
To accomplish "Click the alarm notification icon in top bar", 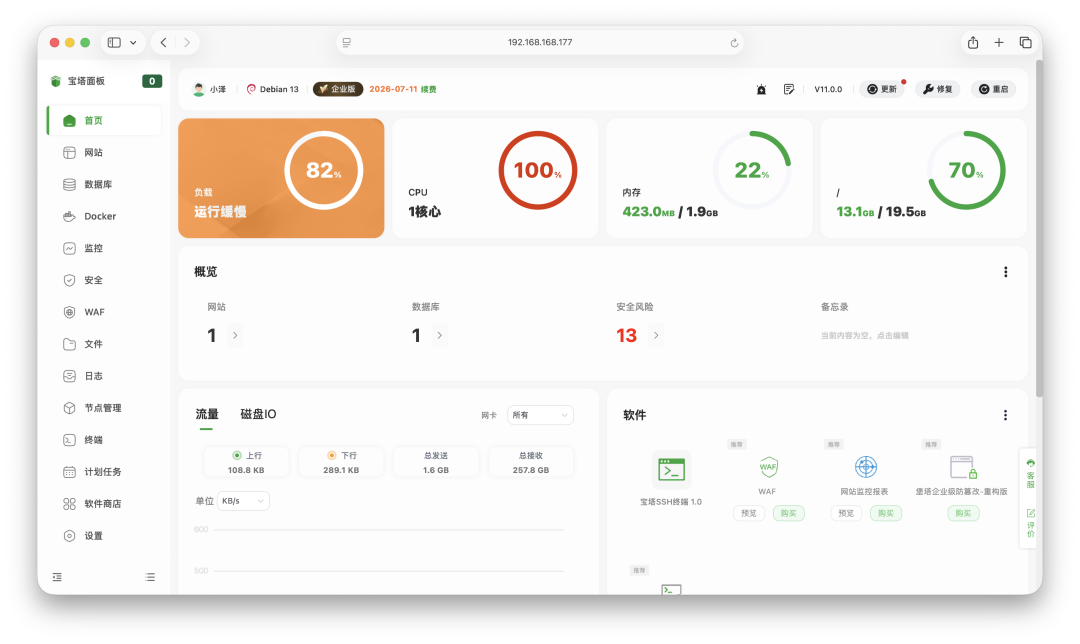I will (761, 89).
